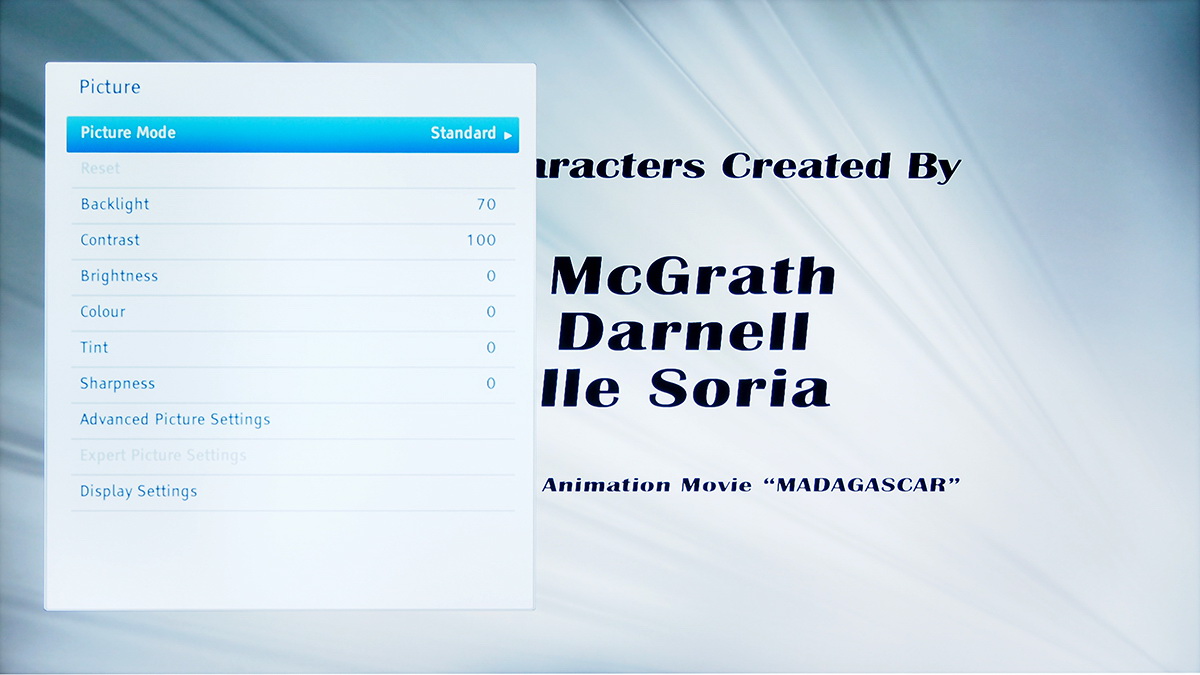Click the "Darnell" credit text
1200x675 pixels.
683,331
